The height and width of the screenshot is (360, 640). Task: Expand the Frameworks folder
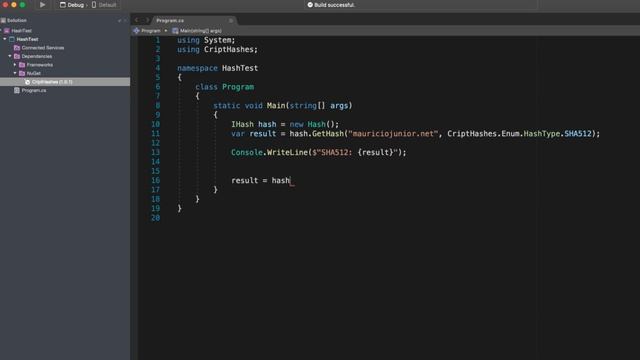click(15, 65)
